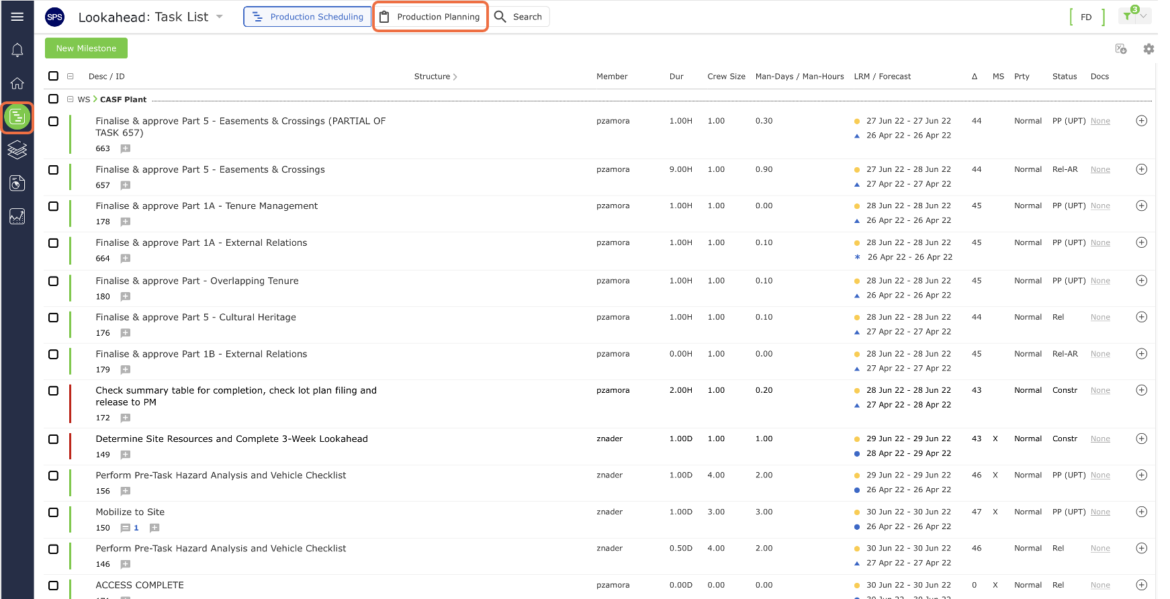Image resolution: width=1170 pixels, height=599 pixels.
Task: Sort by the Status column header
Action: [1064, 76]
